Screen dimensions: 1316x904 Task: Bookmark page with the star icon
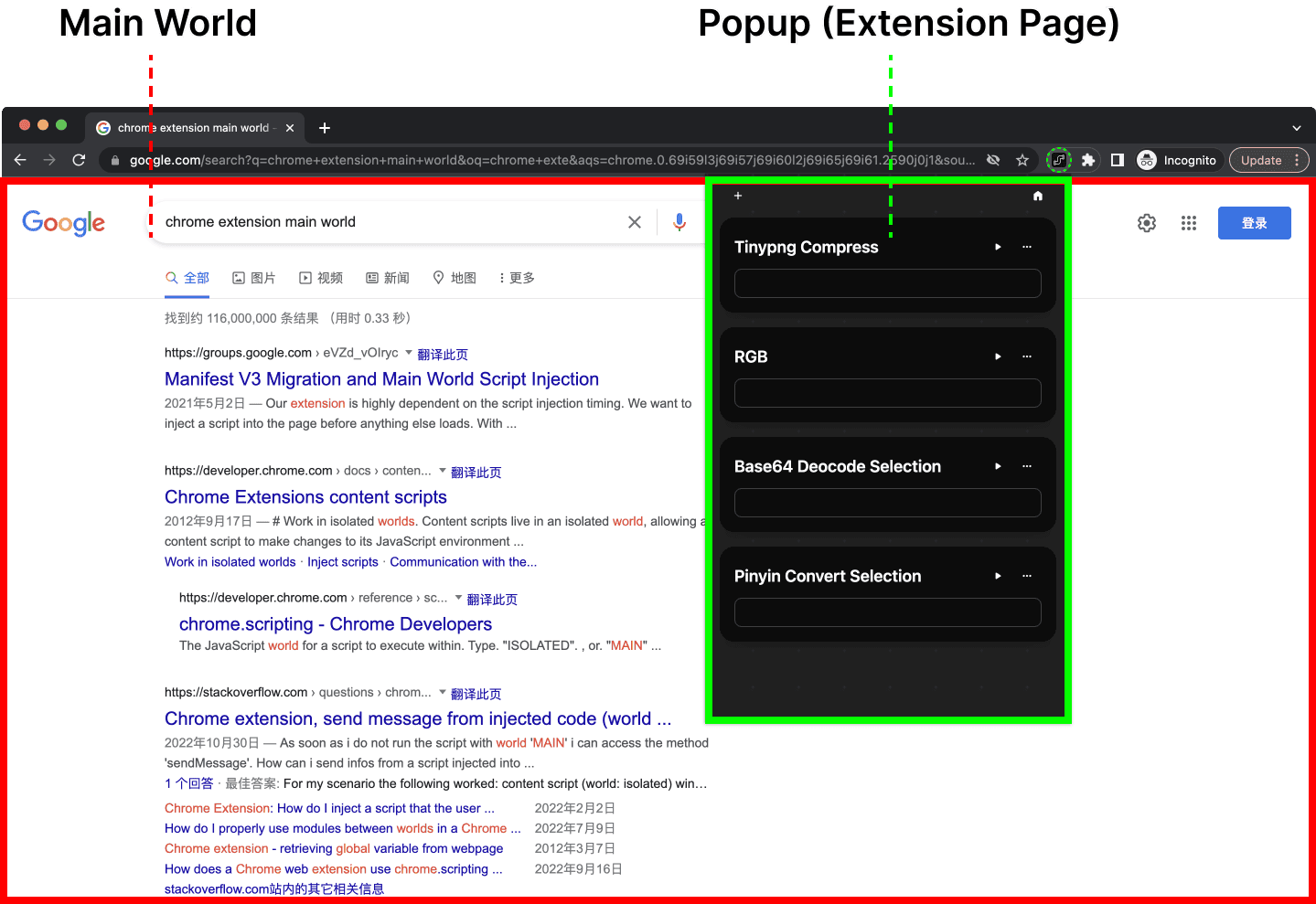pyautogui.click(x=1022, y=160)
